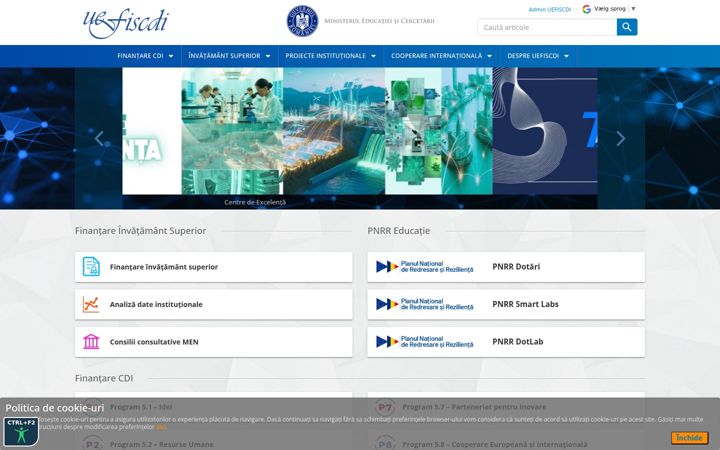Click the chart icon for Analiză date instituționale
Image resolution: width=720 pixels, height=450 pixels.
click(91, 304)
